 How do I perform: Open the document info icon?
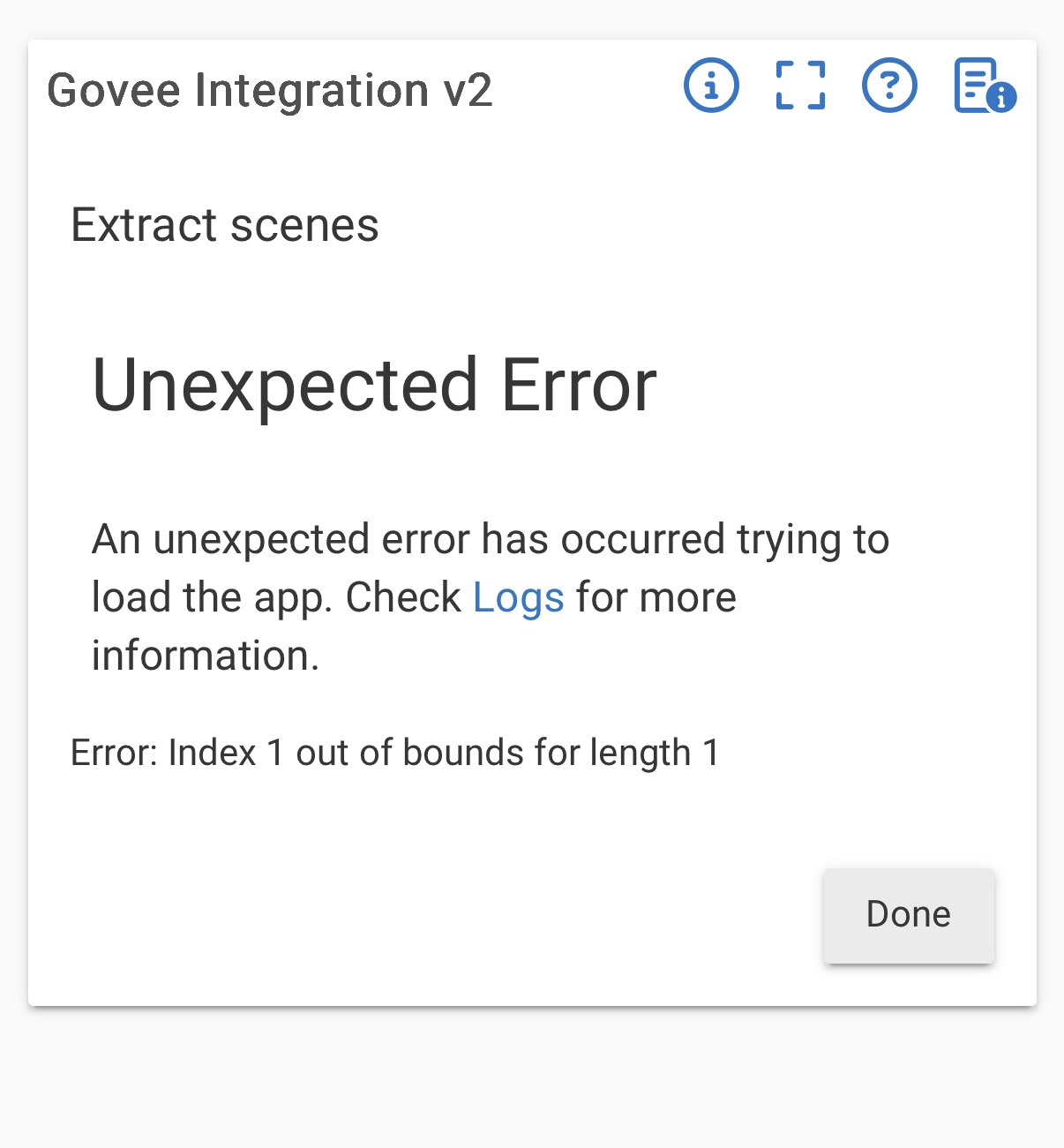[984, 86]
